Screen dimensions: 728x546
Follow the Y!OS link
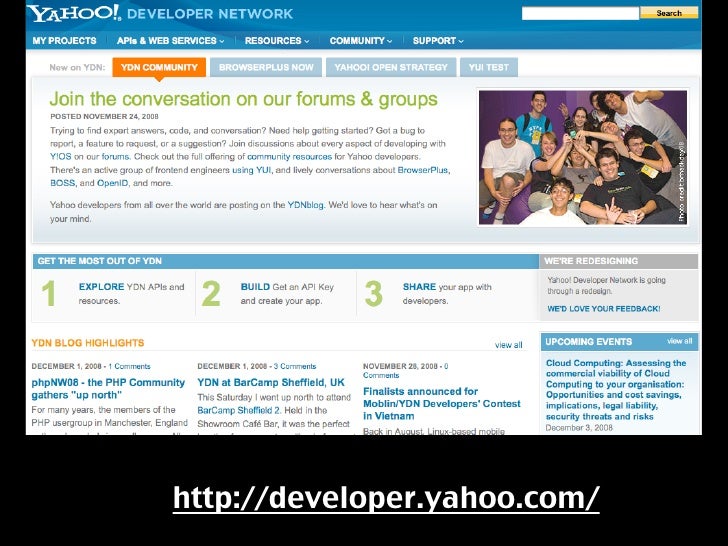pyautogui.click(x=61, y=157)
